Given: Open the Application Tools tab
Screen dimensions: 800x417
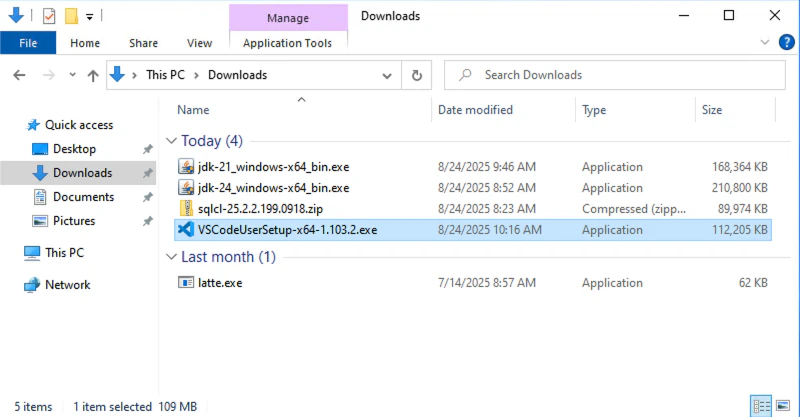Looking at the screenshot, I should [288, 43].
